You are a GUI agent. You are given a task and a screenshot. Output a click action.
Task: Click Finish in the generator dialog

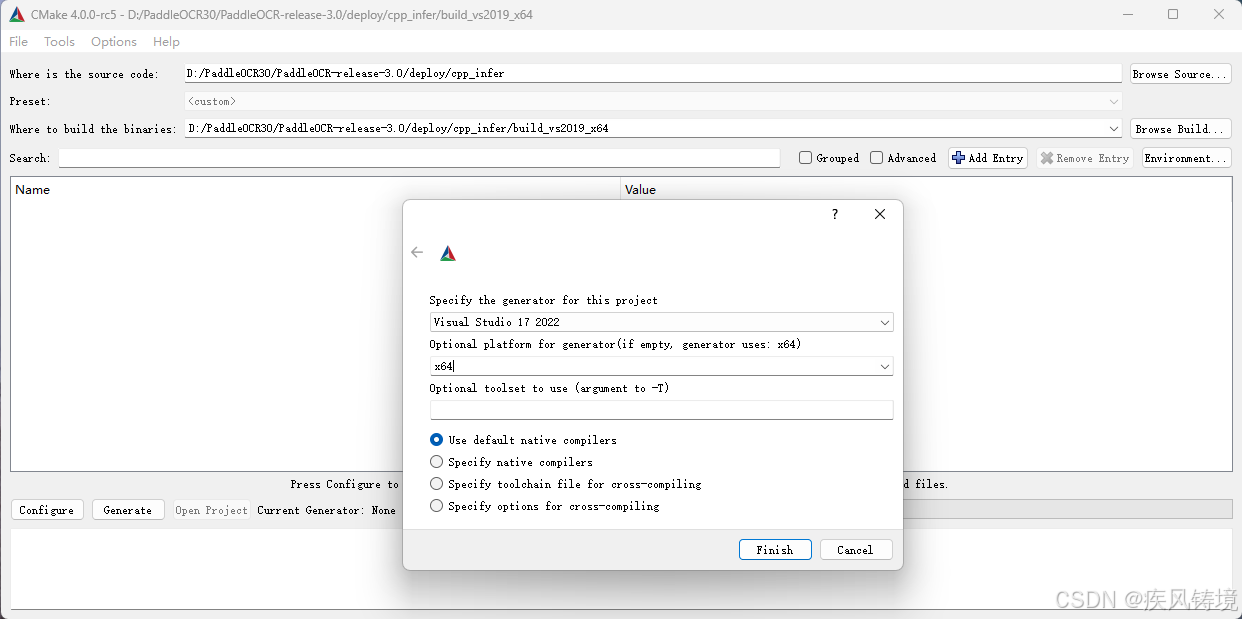click(775, 550)
